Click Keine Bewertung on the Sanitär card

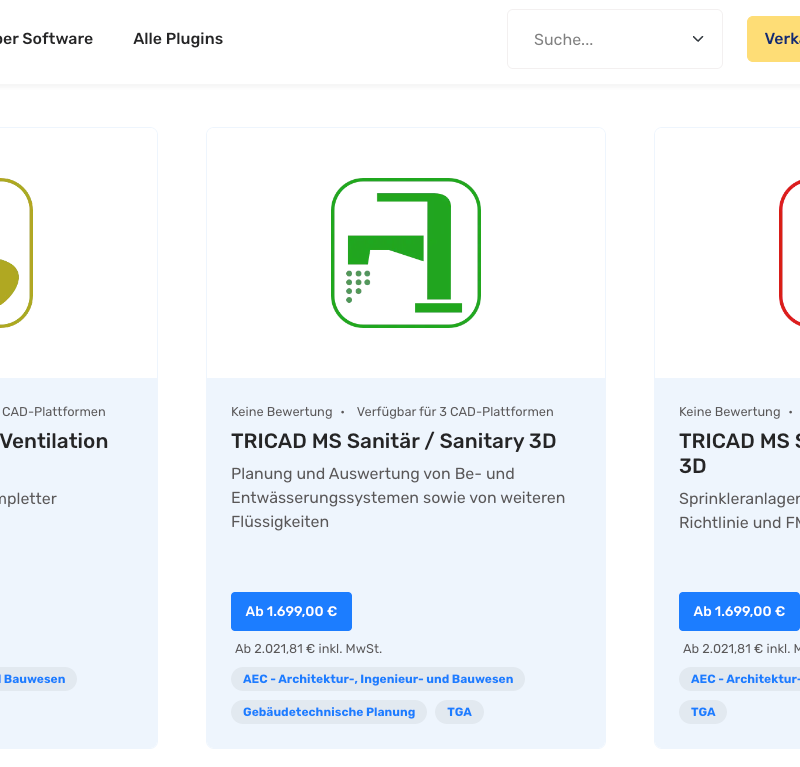281,412
